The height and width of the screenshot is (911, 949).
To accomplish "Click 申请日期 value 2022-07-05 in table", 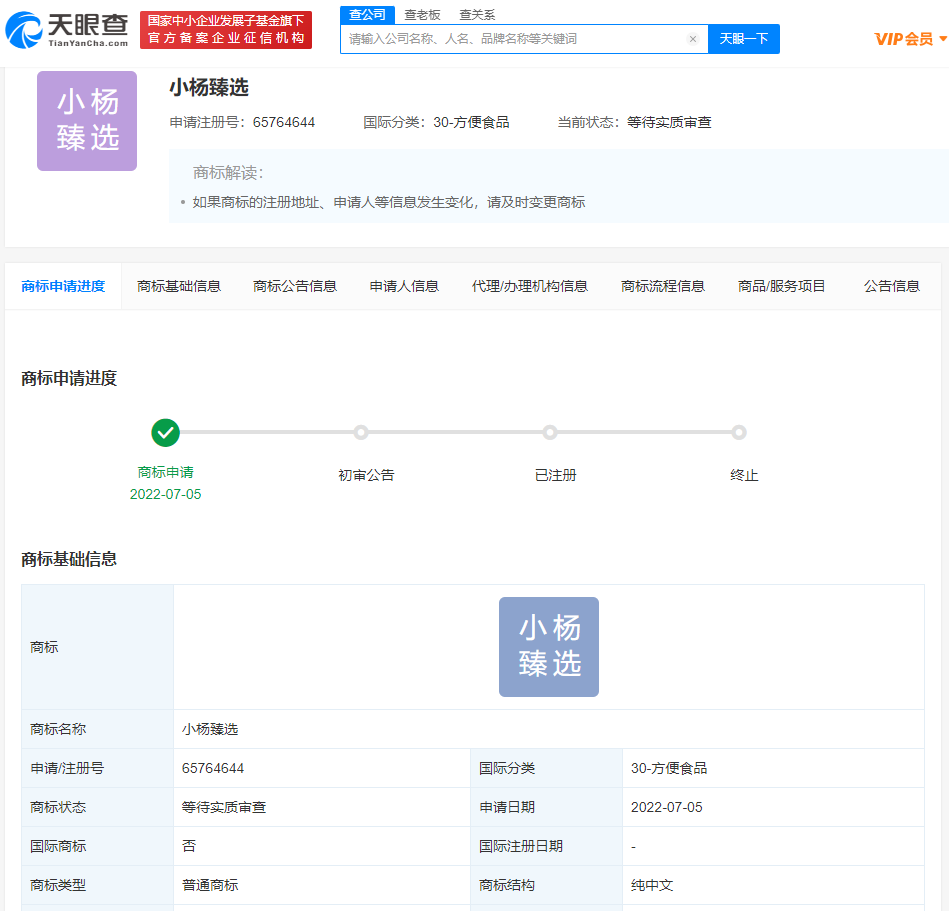I will 666,807.
